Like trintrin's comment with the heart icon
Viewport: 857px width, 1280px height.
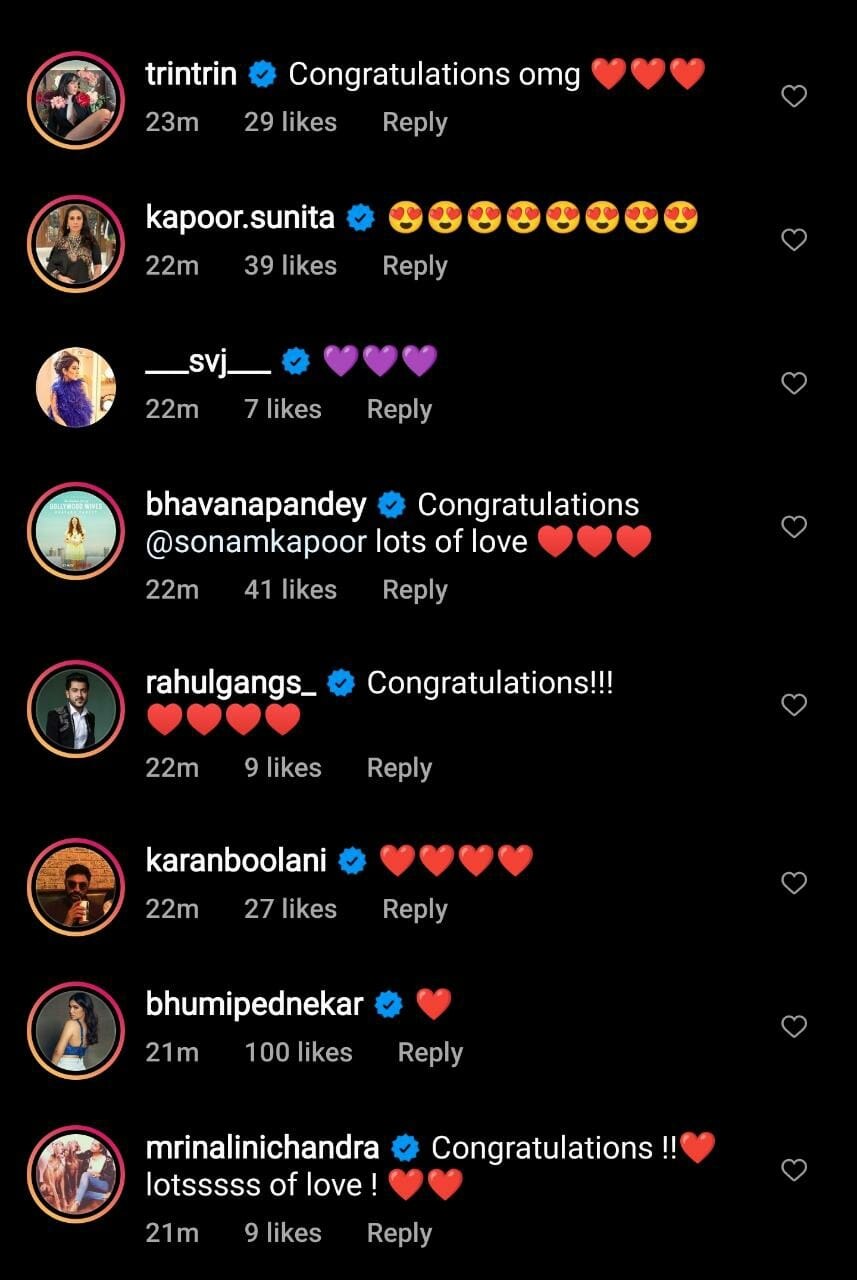pos(793,96)
